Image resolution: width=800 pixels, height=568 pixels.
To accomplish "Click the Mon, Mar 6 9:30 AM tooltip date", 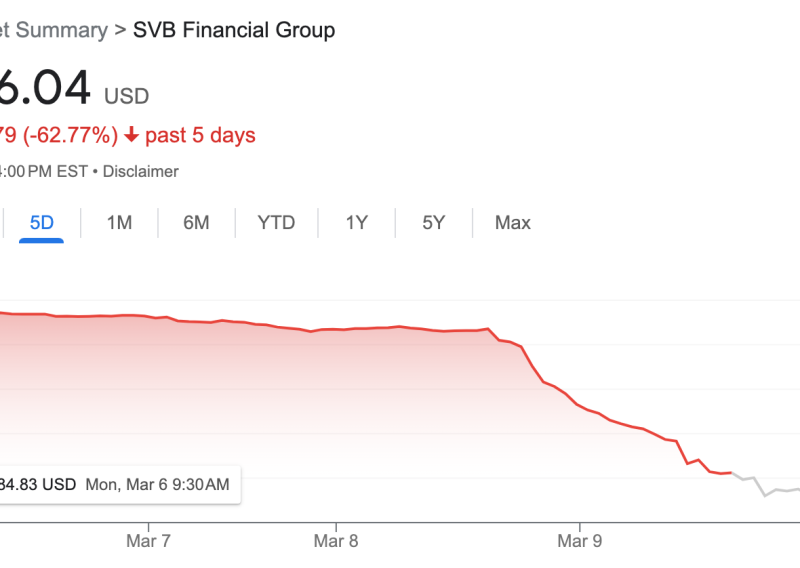I will (x=157, y=485).
